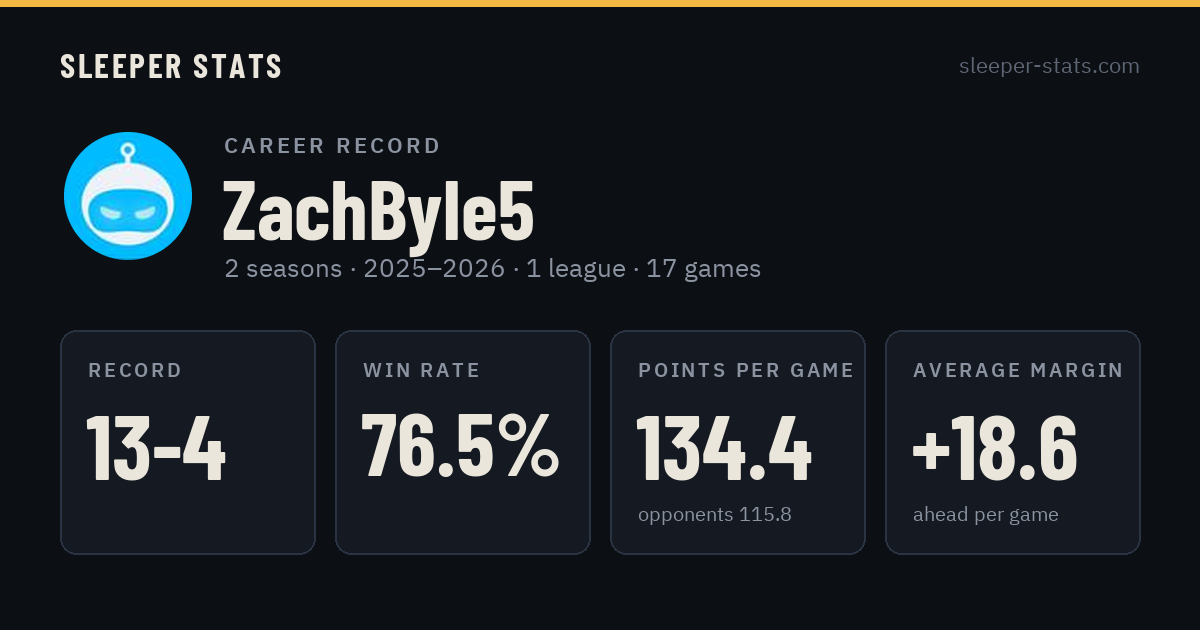Select the Average Margin card
The image size is (1200, 630).
(1013, 442)
